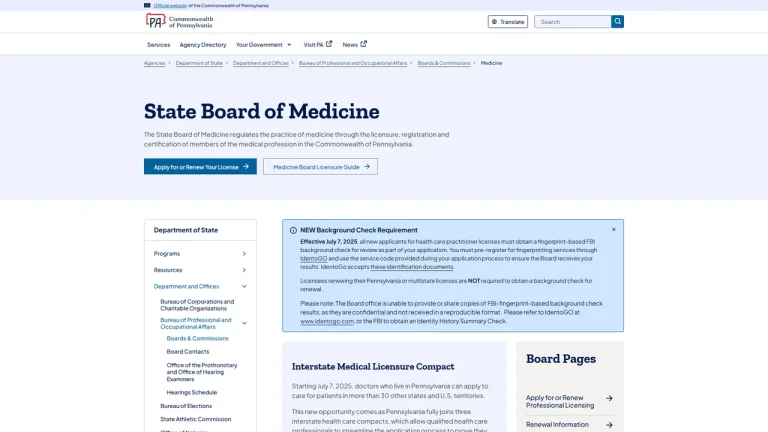Screen dimensions: 768x432
Task: Click arrow beside Renewal Information
Action: click(609, 425)
